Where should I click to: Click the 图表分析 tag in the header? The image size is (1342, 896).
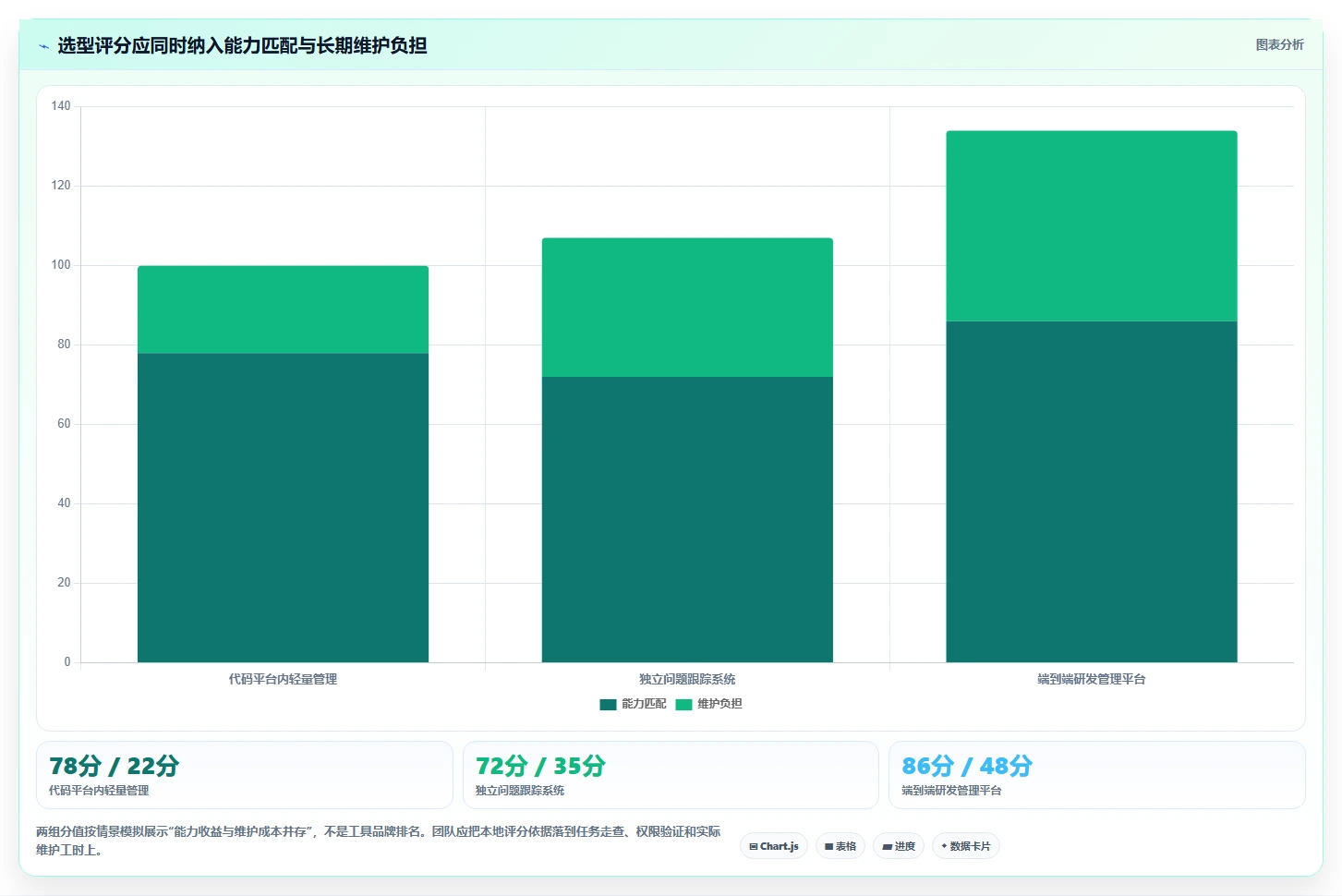coord(1279,44)
